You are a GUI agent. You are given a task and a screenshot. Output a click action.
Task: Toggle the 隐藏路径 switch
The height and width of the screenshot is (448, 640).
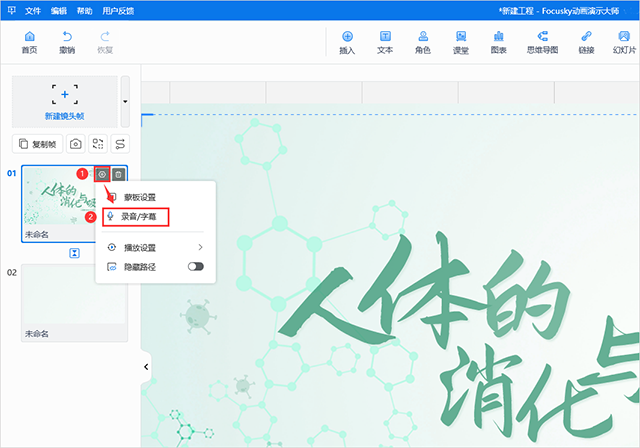click(196, 266)
